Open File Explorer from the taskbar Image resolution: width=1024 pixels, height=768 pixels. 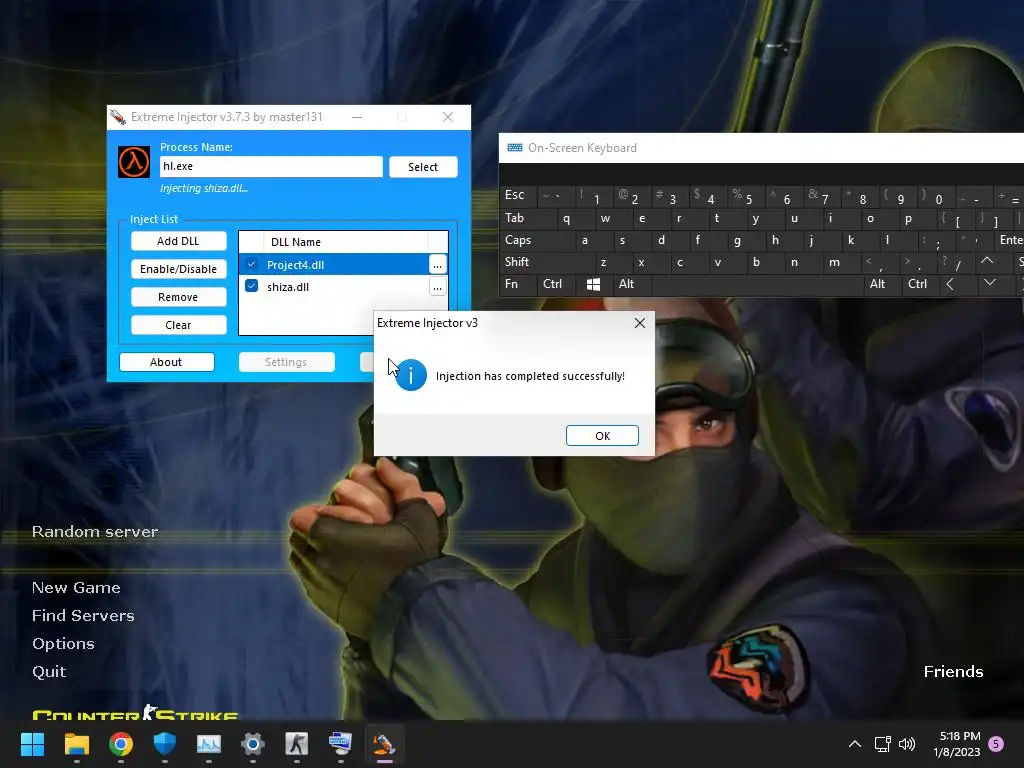click(76, 744)
